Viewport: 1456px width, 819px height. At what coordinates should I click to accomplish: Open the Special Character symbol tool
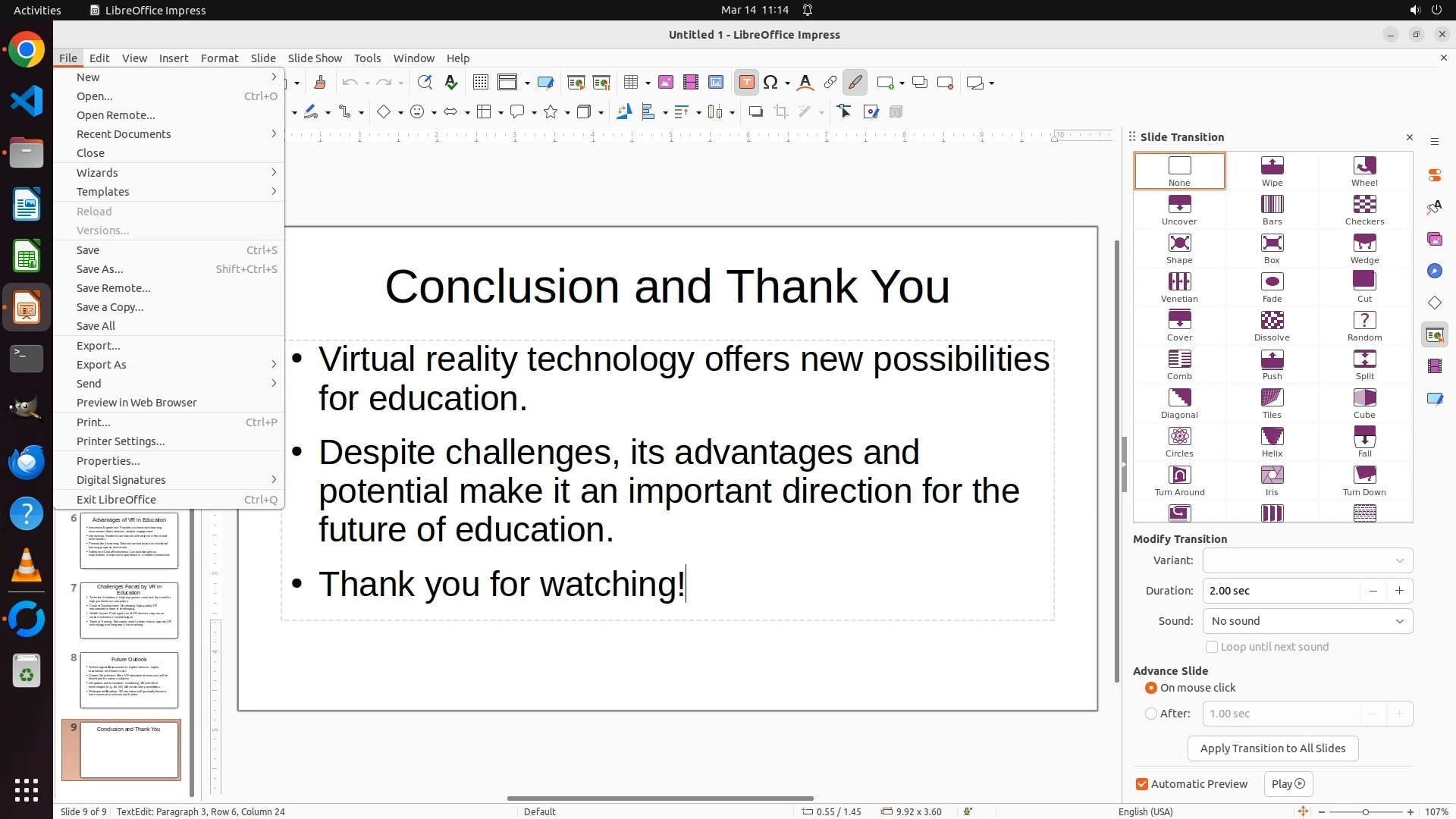point(771,83)
